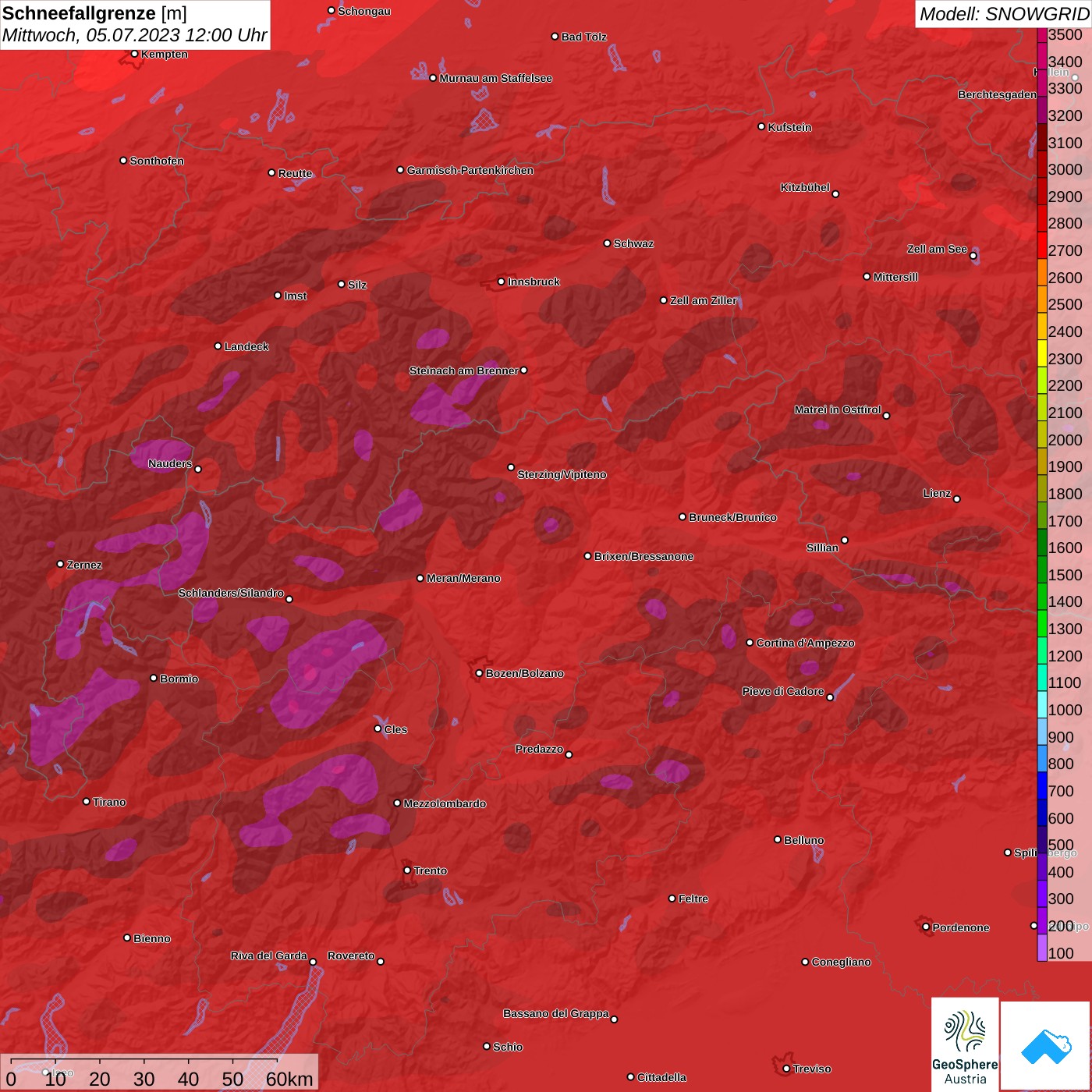Screen dimensions: 1092x1092
Task: Click the 'Bad Tölz' label
Action: pyautogui.click(x=584, y=37)
